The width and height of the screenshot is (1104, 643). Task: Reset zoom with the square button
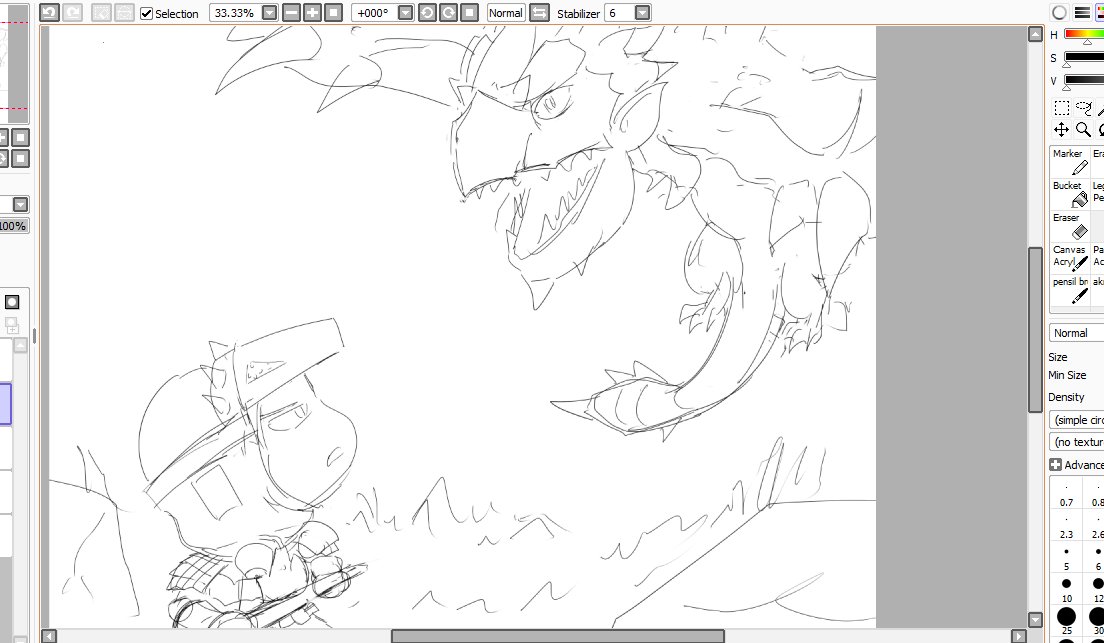point(334,13)
